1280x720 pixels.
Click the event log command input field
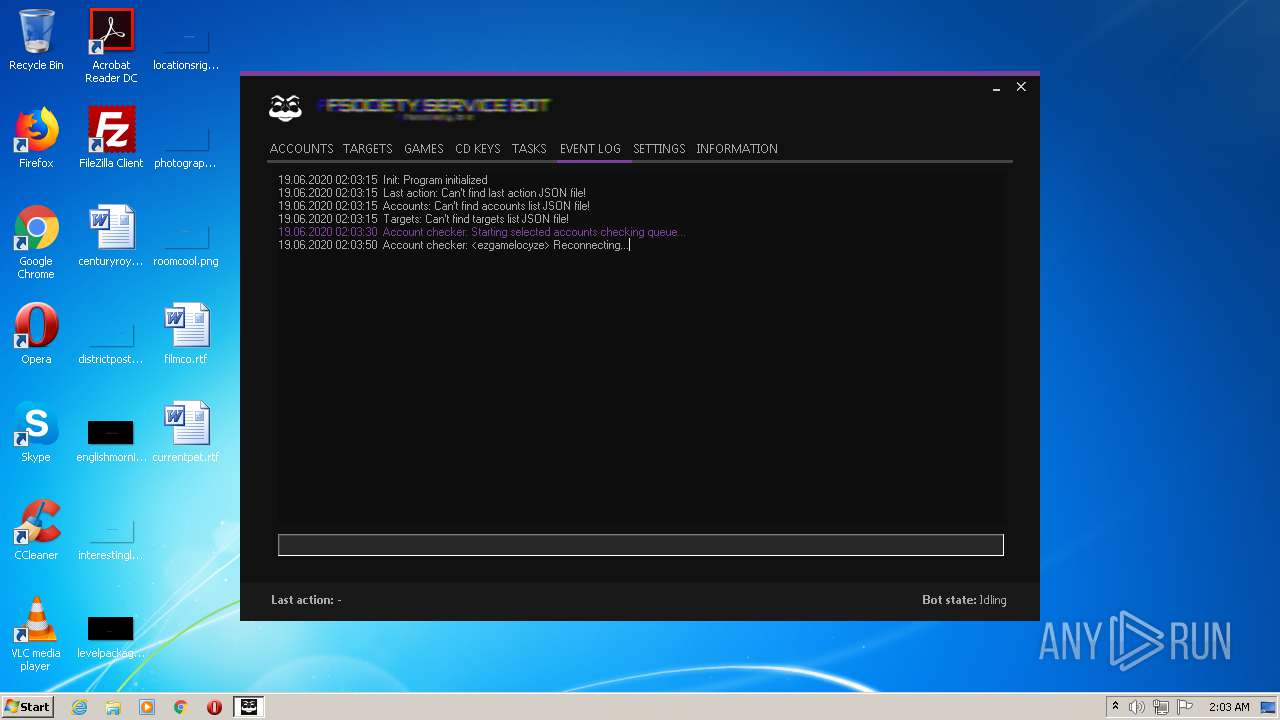coord(641,545)
